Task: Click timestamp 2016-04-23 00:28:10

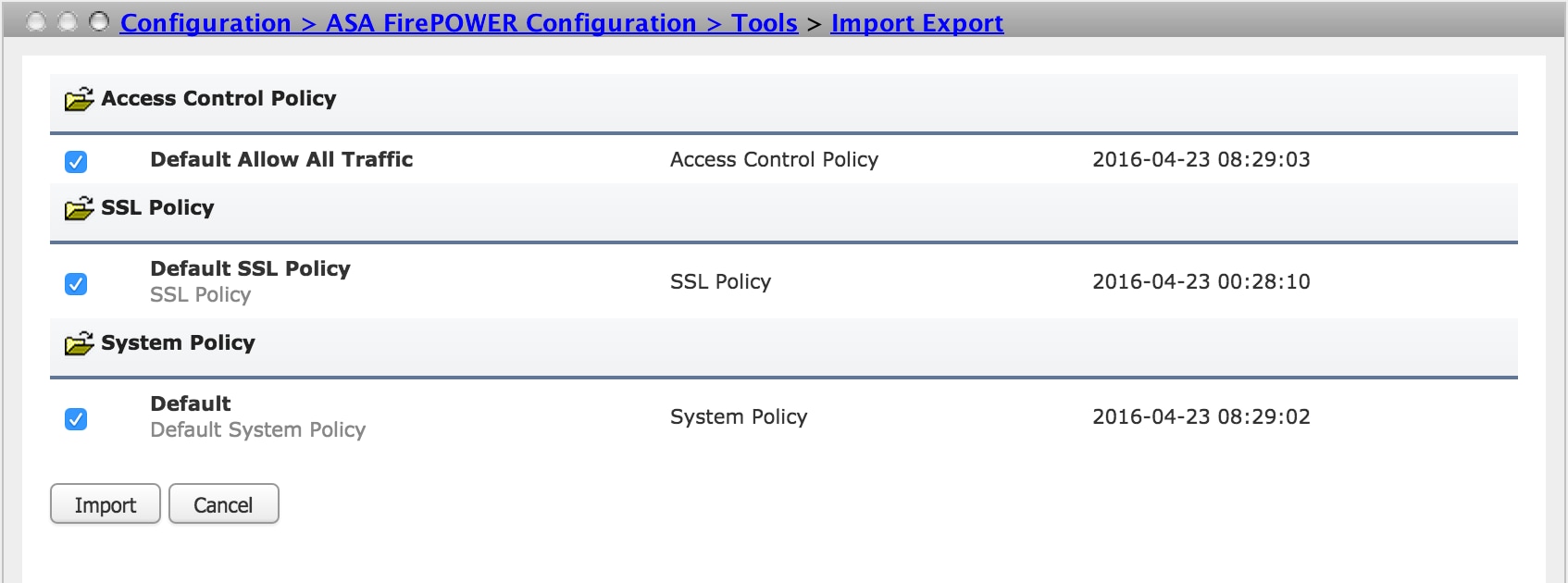Action: (x=1201, y=281)
